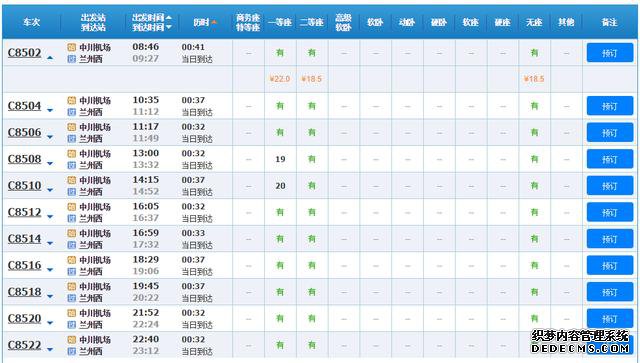Click no-seat 有 availability for C8520

[534, 318]
